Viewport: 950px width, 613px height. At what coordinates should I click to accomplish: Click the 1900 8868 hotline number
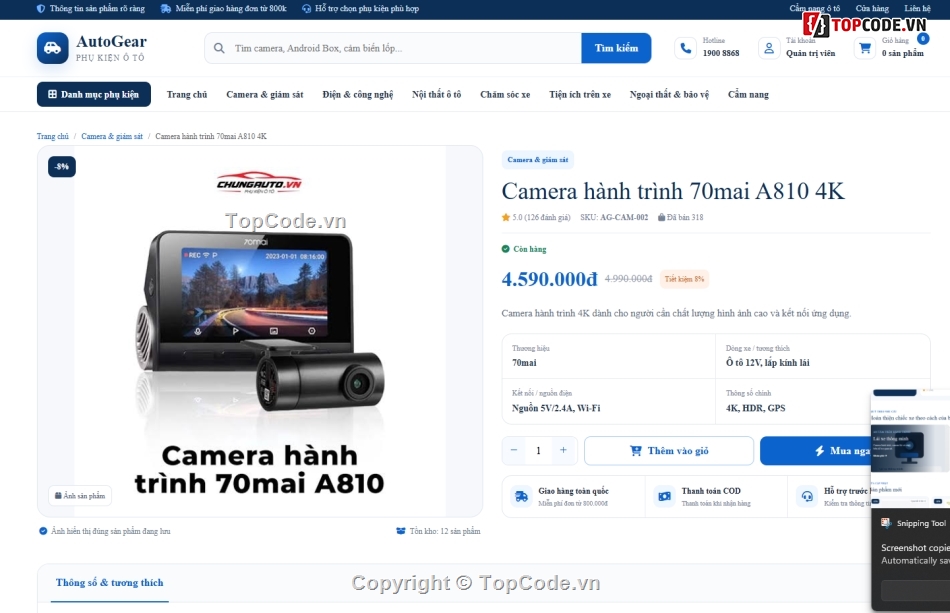(x=721, y=53)
